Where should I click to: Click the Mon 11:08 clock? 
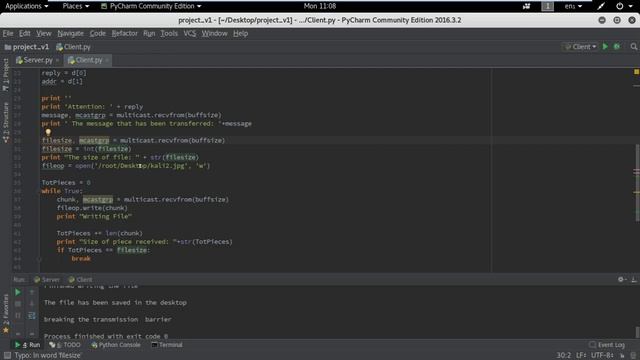320,6
